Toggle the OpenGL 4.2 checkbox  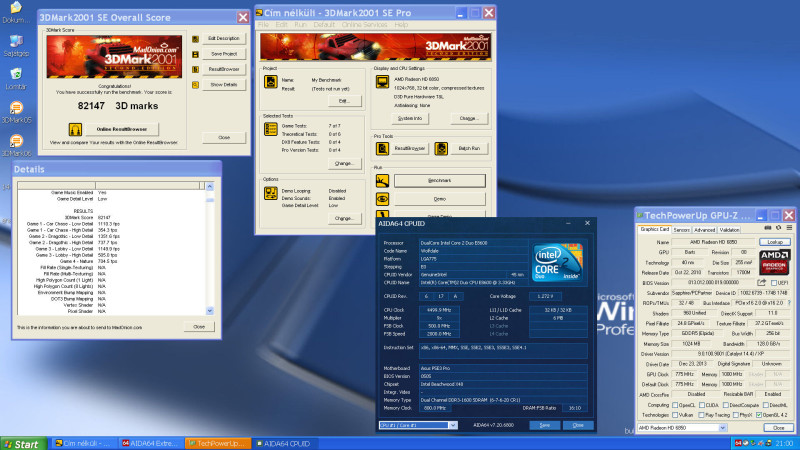pos(759,415)
